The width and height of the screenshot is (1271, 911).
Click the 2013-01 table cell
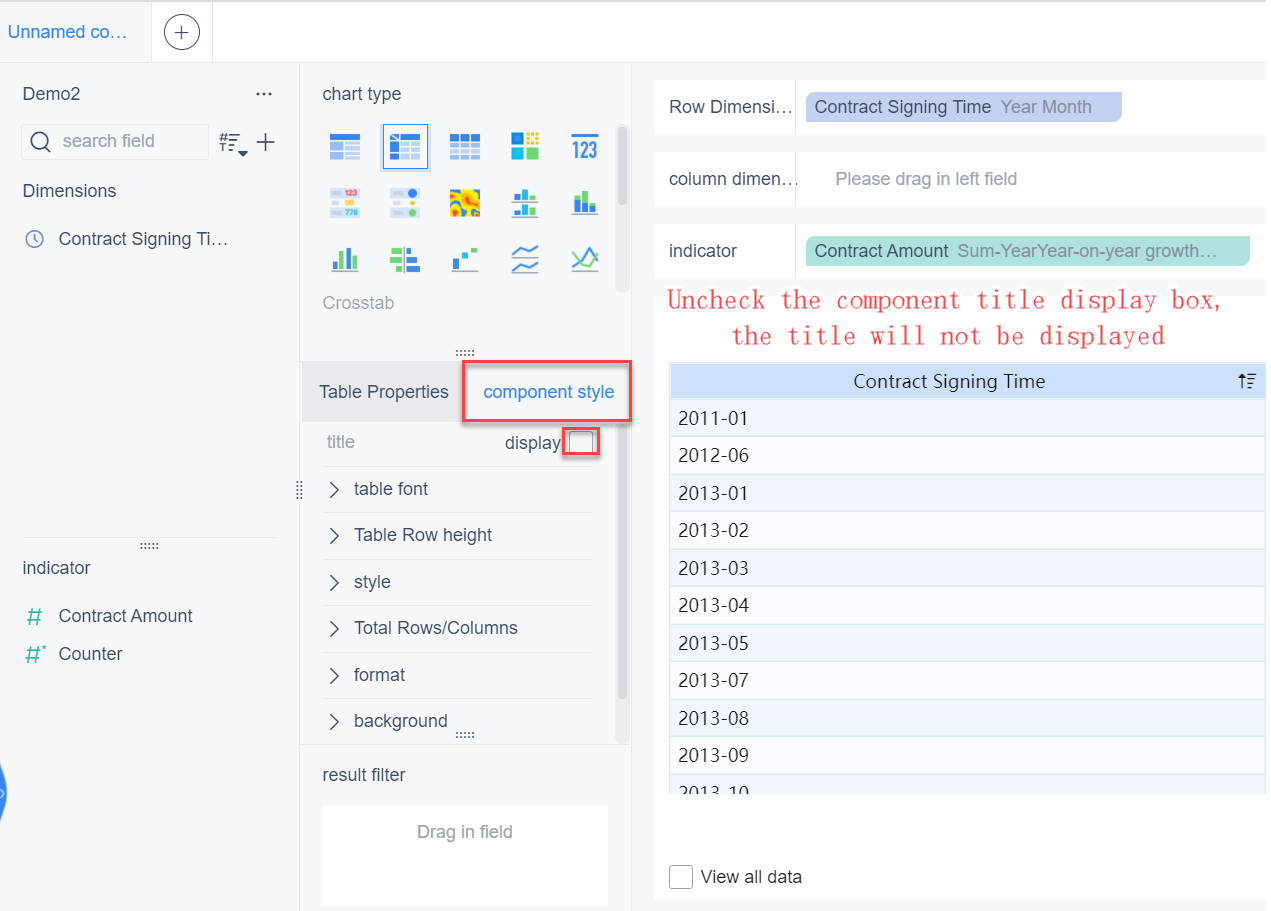967,493
